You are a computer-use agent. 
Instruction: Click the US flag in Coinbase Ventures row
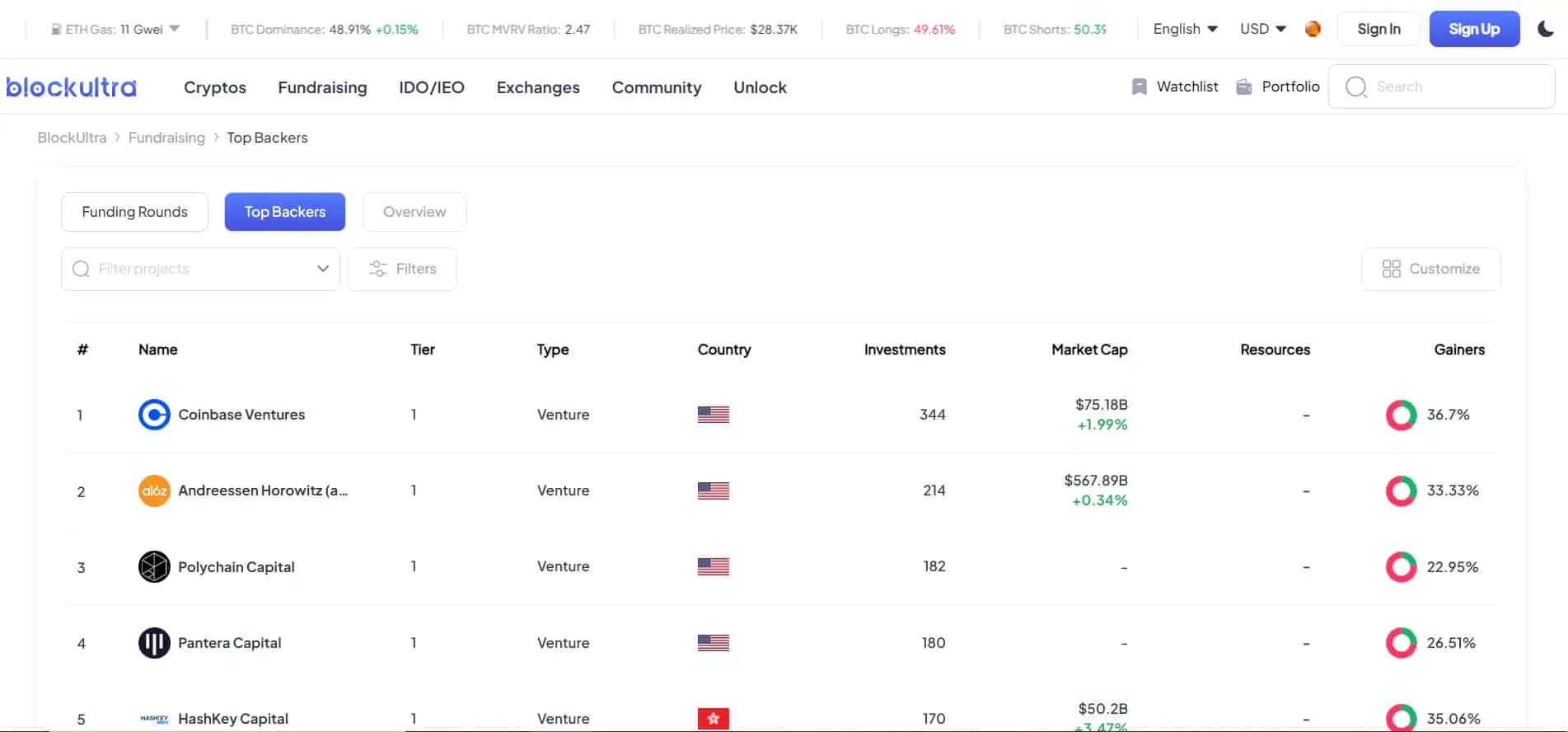point(714,415)
